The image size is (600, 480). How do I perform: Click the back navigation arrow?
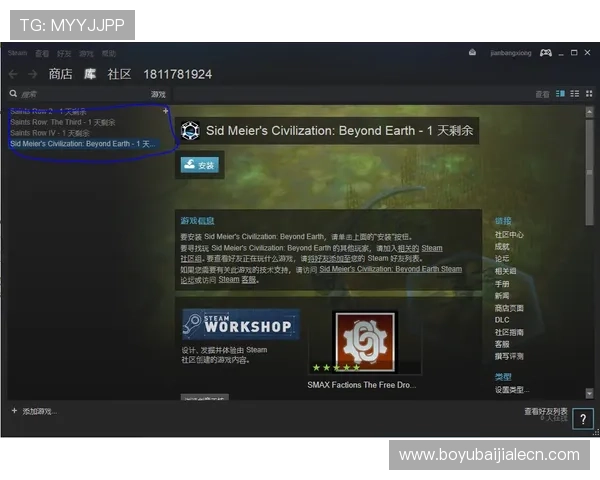pyautogui.click(x=13, y=74)
